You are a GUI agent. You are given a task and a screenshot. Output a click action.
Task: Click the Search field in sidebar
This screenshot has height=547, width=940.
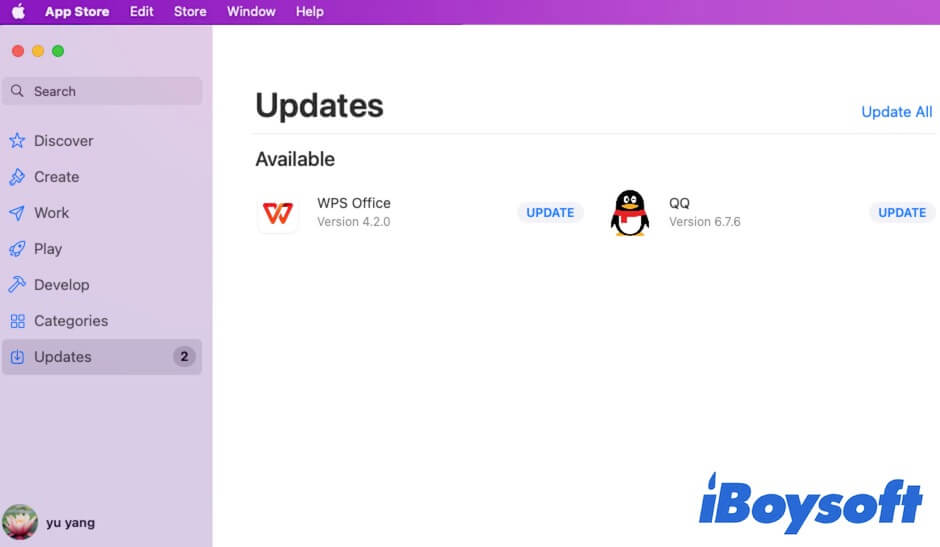pyautogui.click(x=102, y=91)
